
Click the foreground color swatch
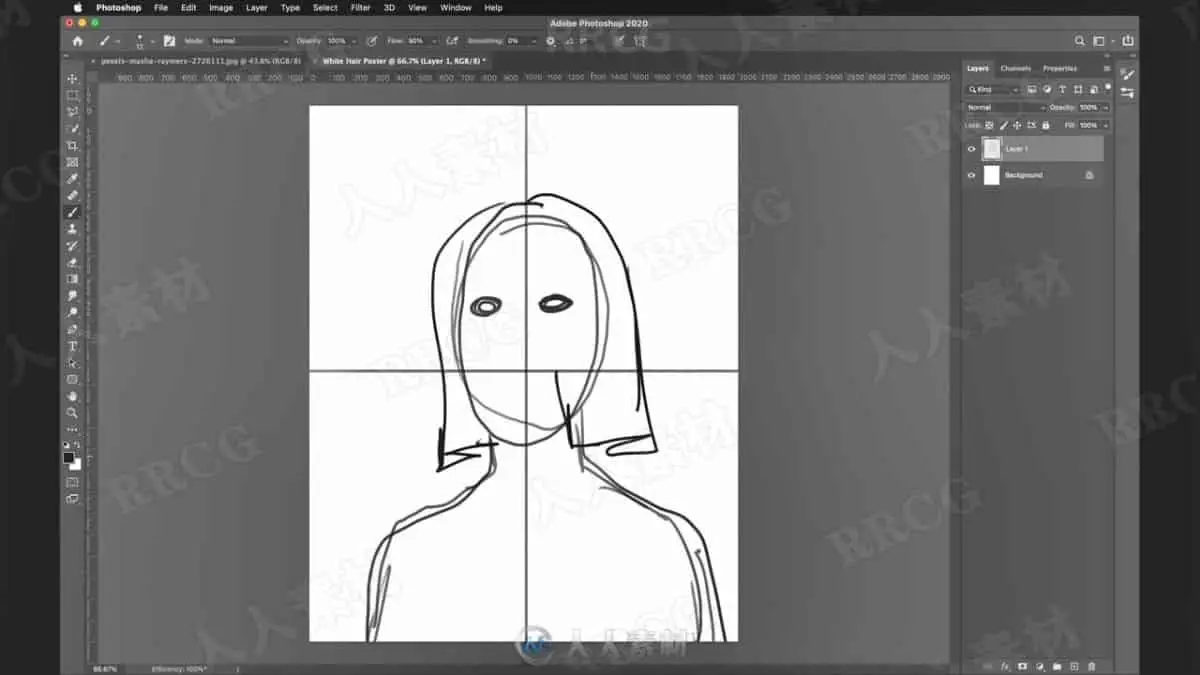click(69, 457)
